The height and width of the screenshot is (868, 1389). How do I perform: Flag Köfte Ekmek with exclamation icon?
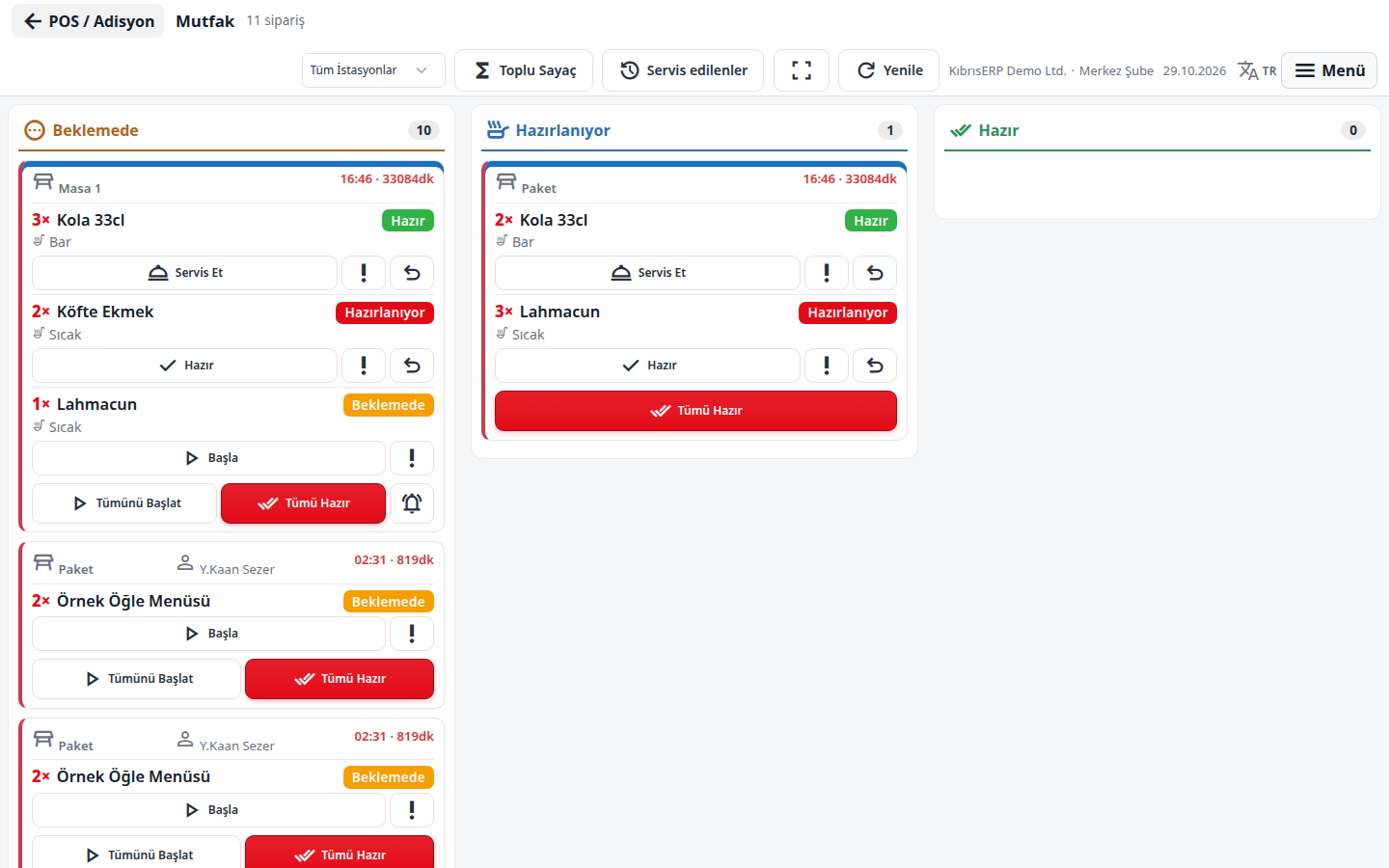364,366
